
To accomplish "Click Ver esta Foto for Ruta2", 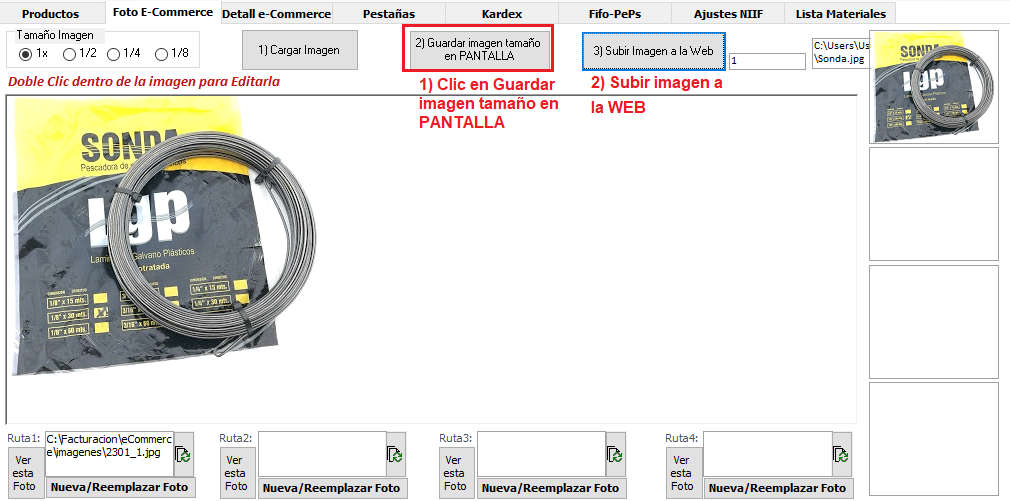I will pyautogui.click(x=236, y=473).
